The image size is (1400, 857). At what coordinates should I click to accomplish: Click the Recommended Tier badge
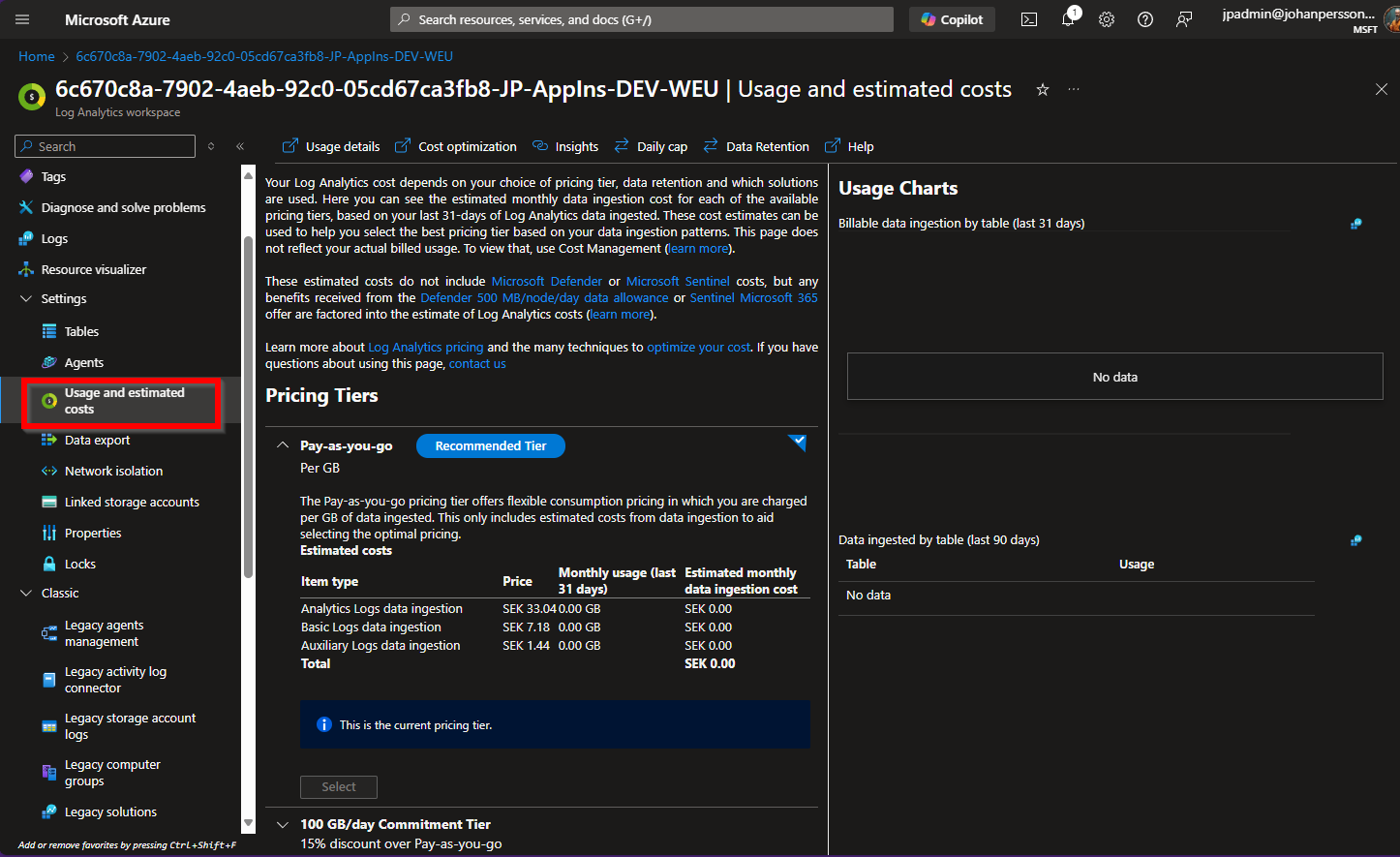(x=491, y=445)
